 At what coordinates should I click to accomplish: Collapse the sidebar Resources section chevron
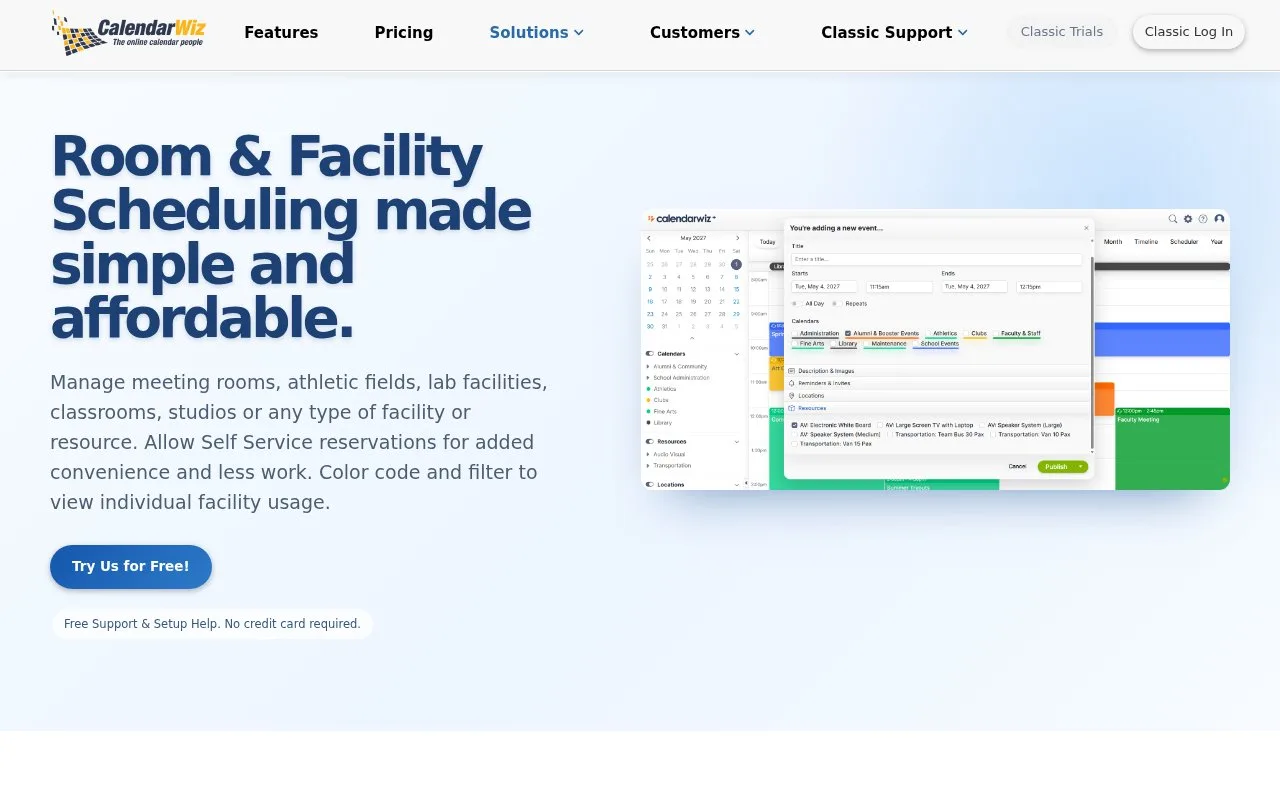(737, 442)
